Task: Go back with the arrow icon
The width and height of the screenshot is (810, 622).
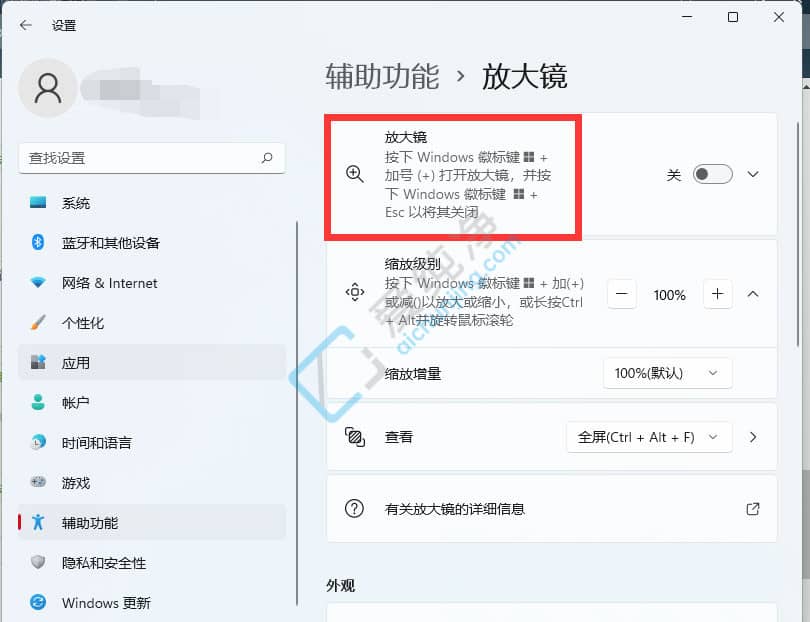Action: point(25,25)
